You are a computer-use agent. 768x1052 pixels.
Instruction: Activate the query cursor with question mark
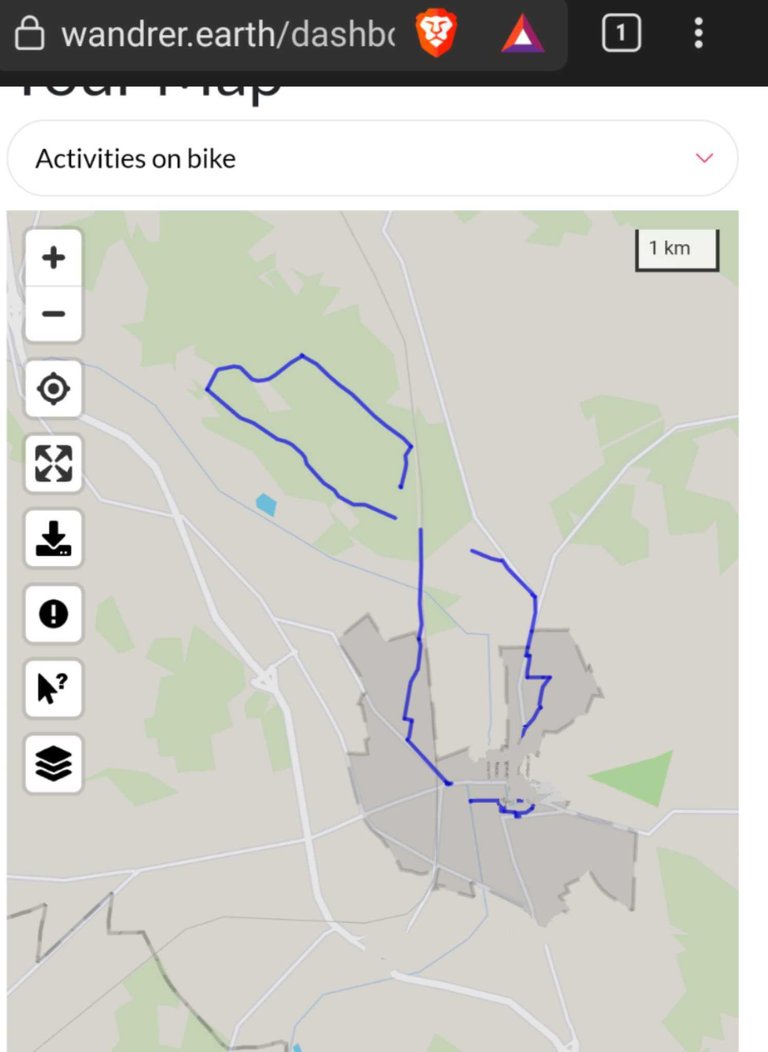(x=54, y=688)
